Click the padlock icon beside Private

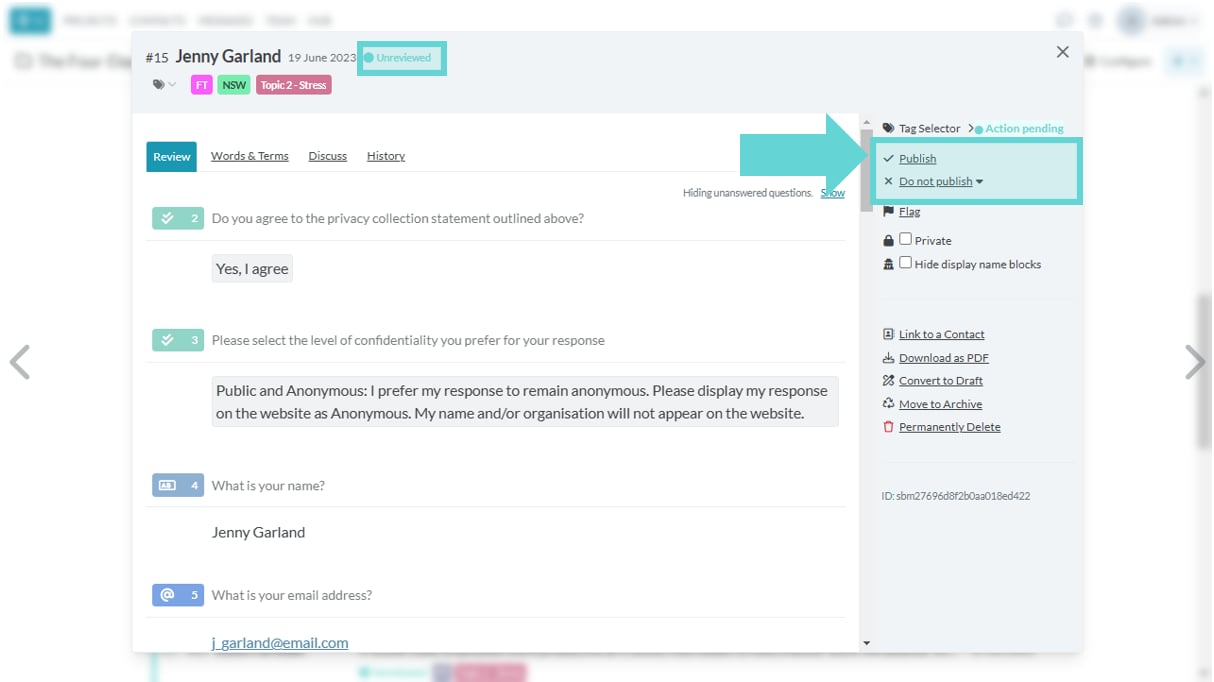(x=888, y=241)
